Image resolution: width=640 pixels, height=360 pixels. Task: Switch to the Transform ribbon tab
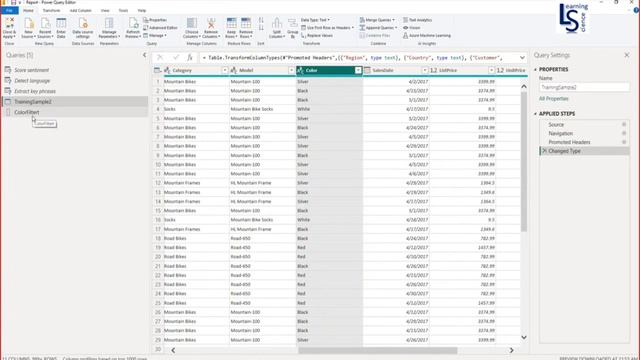(x=51, y=11)
